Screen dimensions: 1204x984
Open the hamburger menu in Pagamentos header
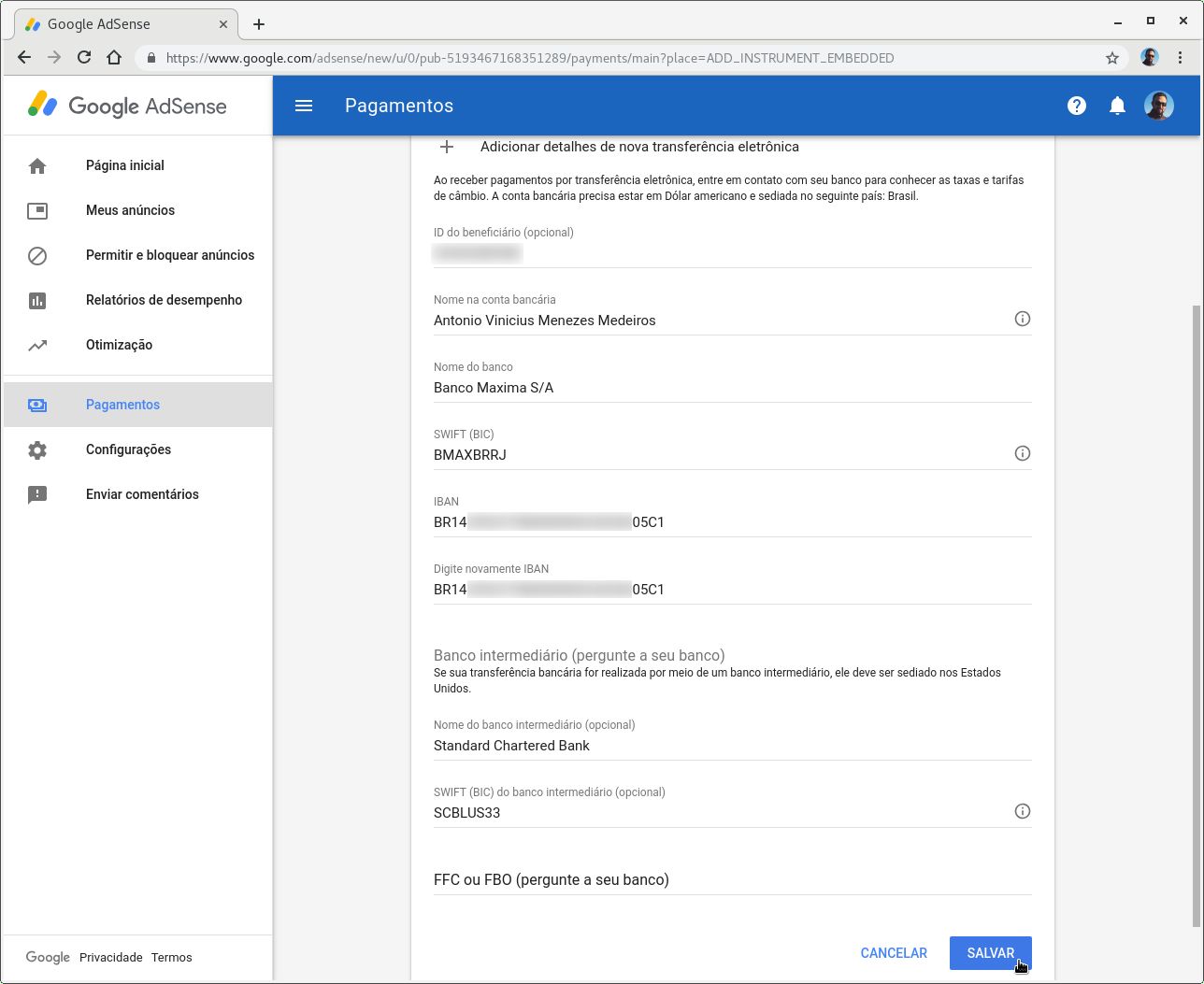click(x=304, y=106)
